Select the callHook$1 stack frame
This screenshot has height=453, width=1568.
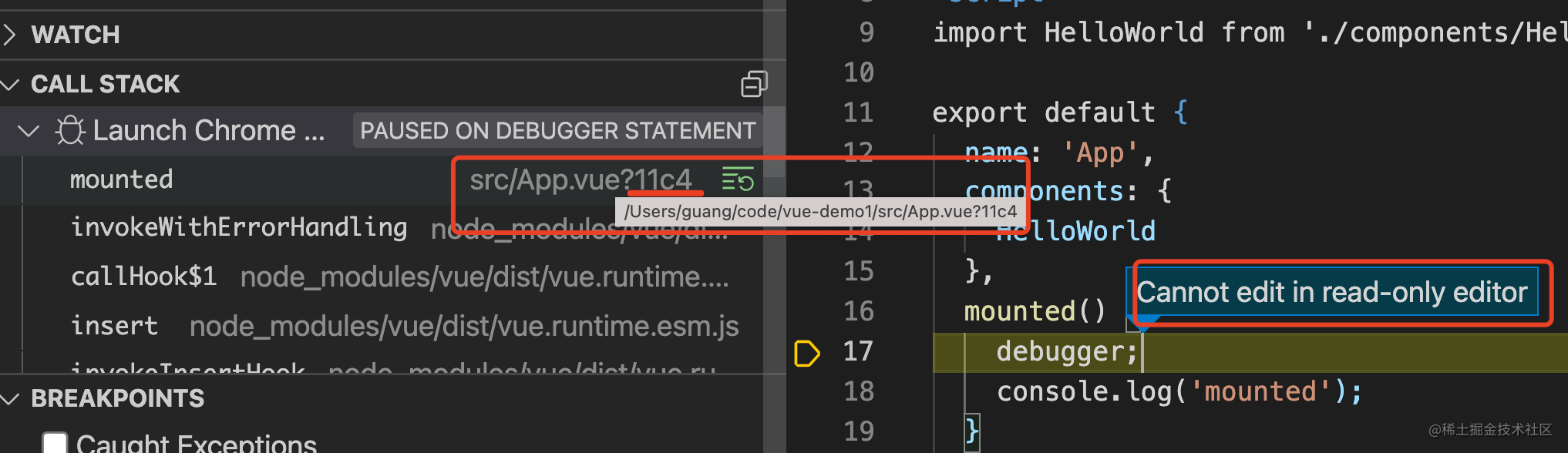(x=143, y=277)
